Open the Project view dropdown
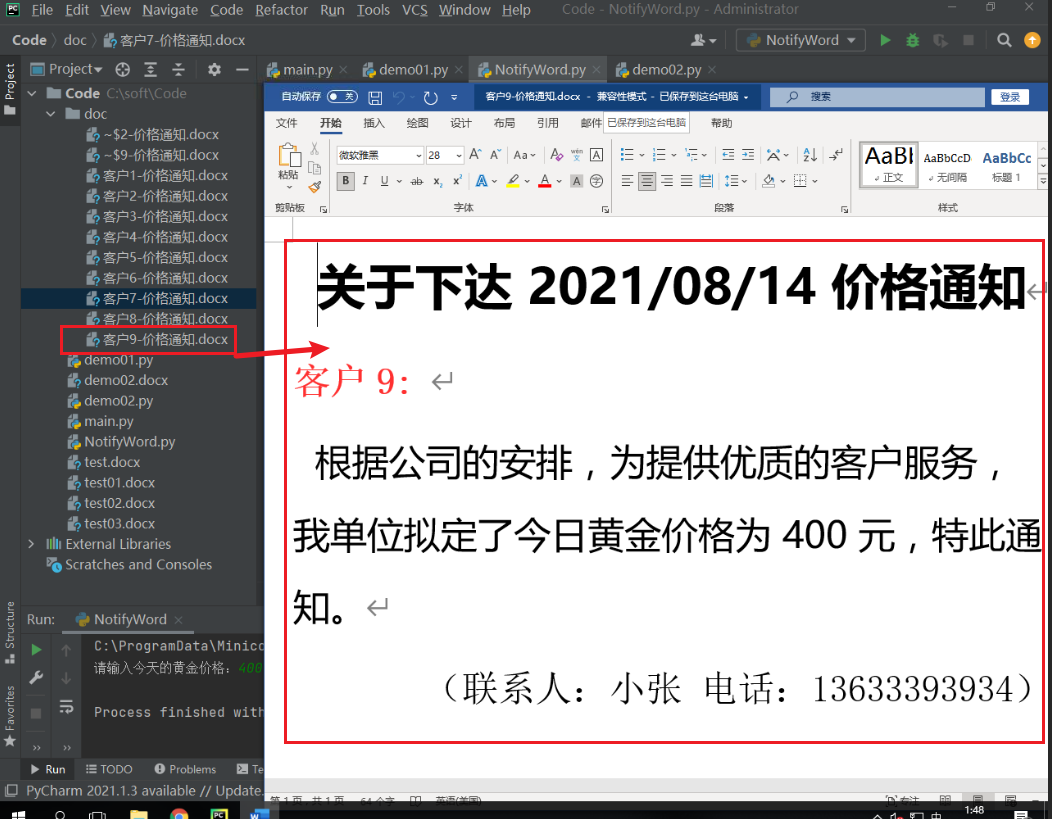This screenshot has width=1052, height=819. point(66,69)
